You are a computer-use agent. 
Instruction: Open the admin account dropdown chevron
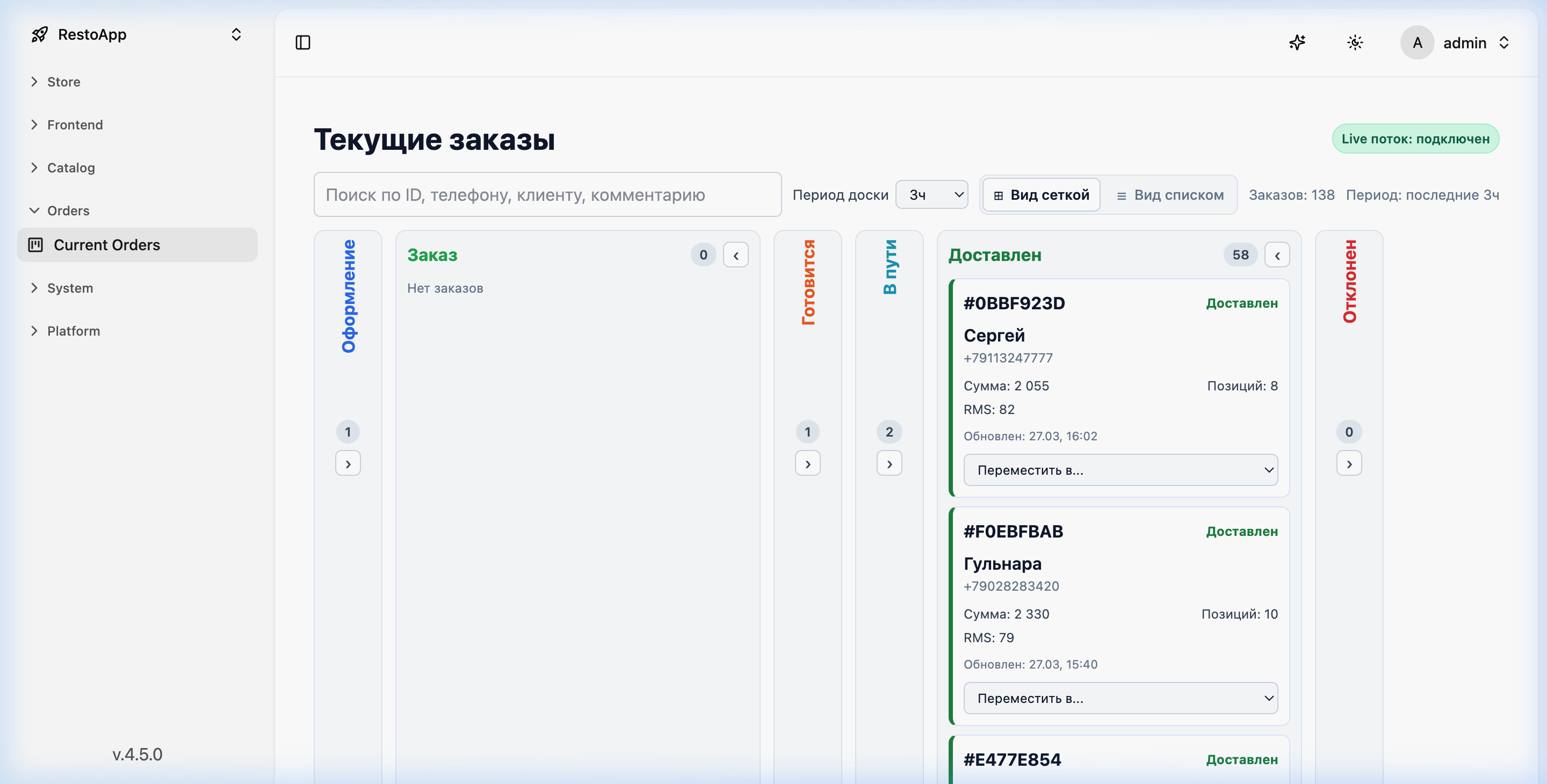(x=1505, y=42)
